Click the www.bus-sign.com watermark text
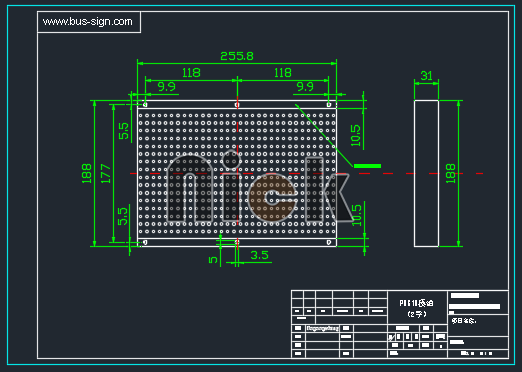The width and height of the screenshot is (522, 372). click(88, 22)
